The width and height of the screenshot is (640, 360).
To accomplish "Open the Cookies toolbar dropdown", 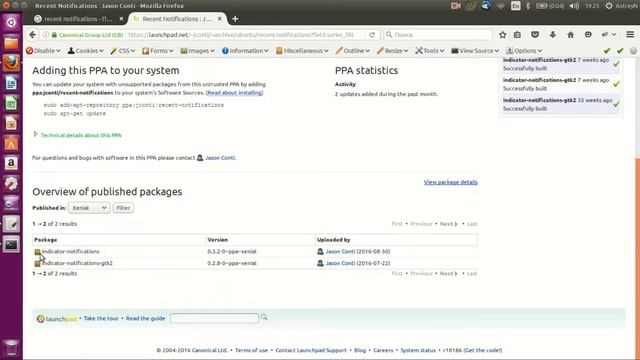I will (86, 51).
